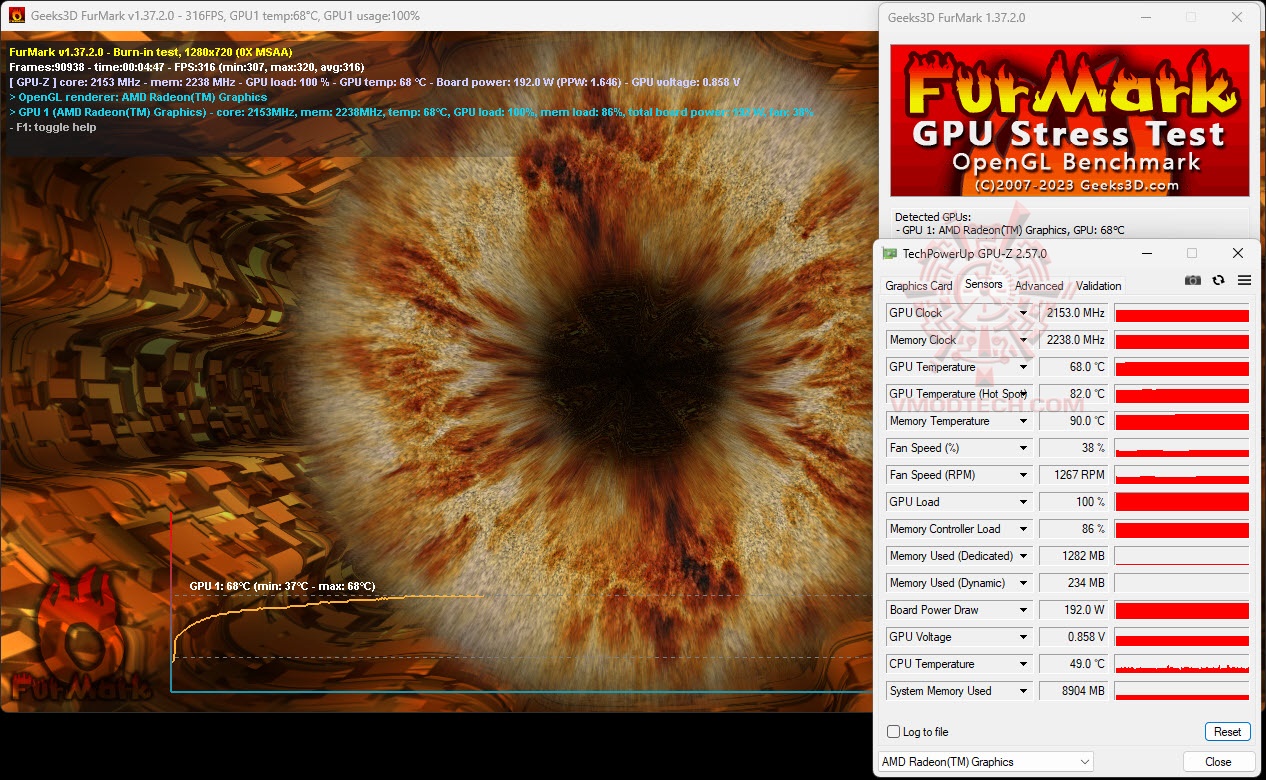Viewport: 1266px width, 780px height.
Task: Click the GPU Temperature 68.0 °C value
Action: 1073,367
